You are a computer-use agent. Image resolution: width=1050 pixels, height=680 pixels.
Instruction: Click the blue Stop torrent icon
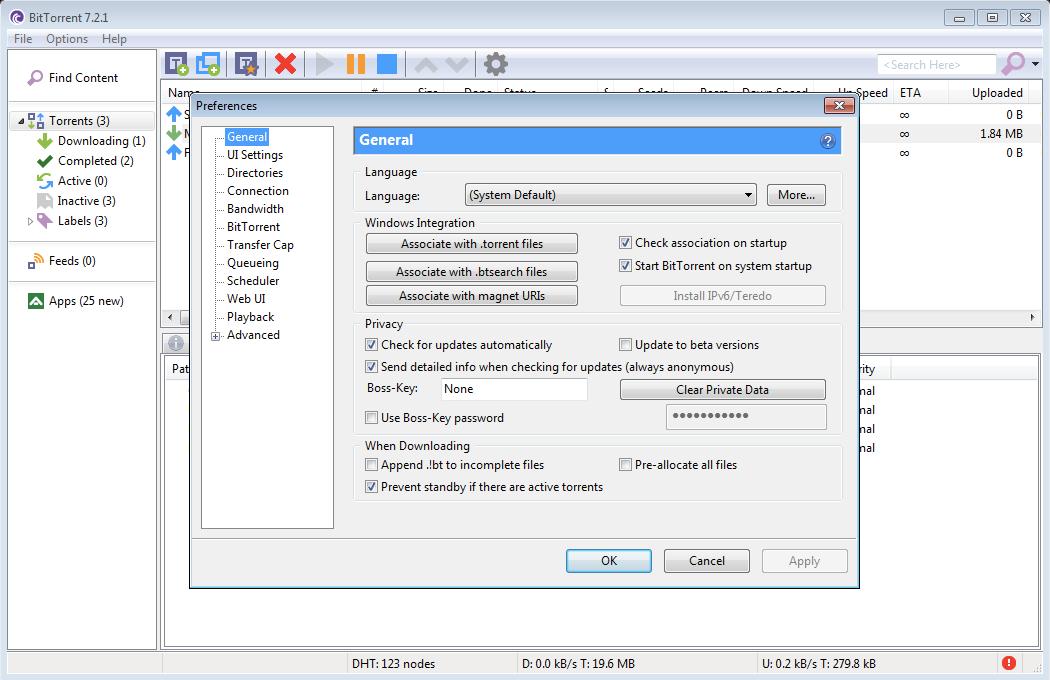click(387, 64)
